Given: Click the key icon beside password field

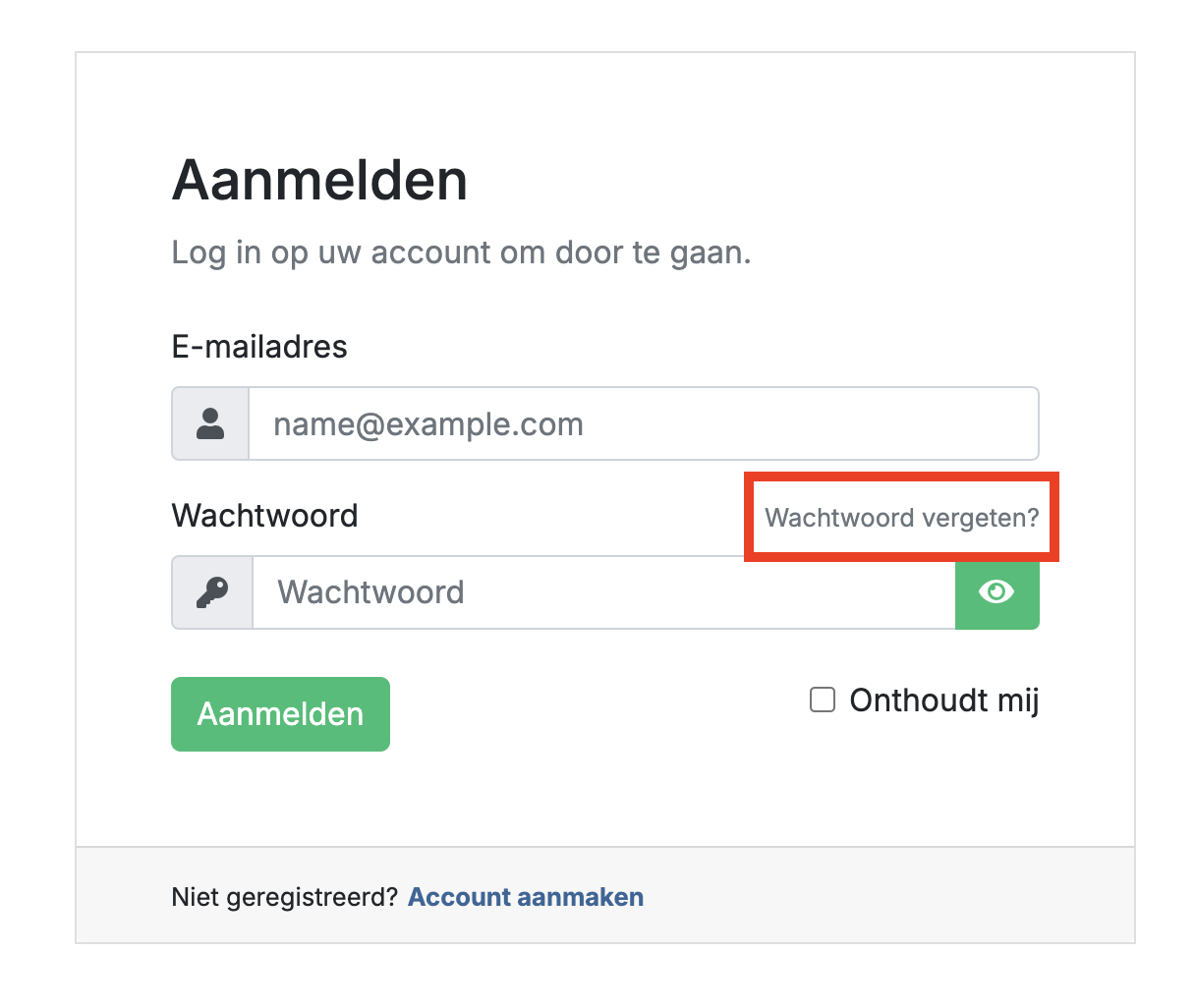Looking at the screenshot, I should (x=212, y=592).
